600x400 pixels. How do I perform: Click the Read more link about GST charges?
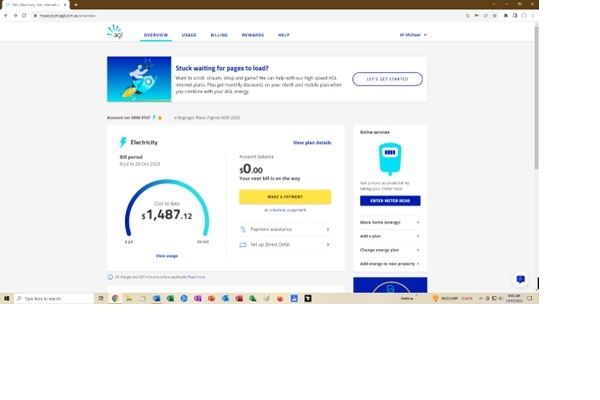click(196, 277)
